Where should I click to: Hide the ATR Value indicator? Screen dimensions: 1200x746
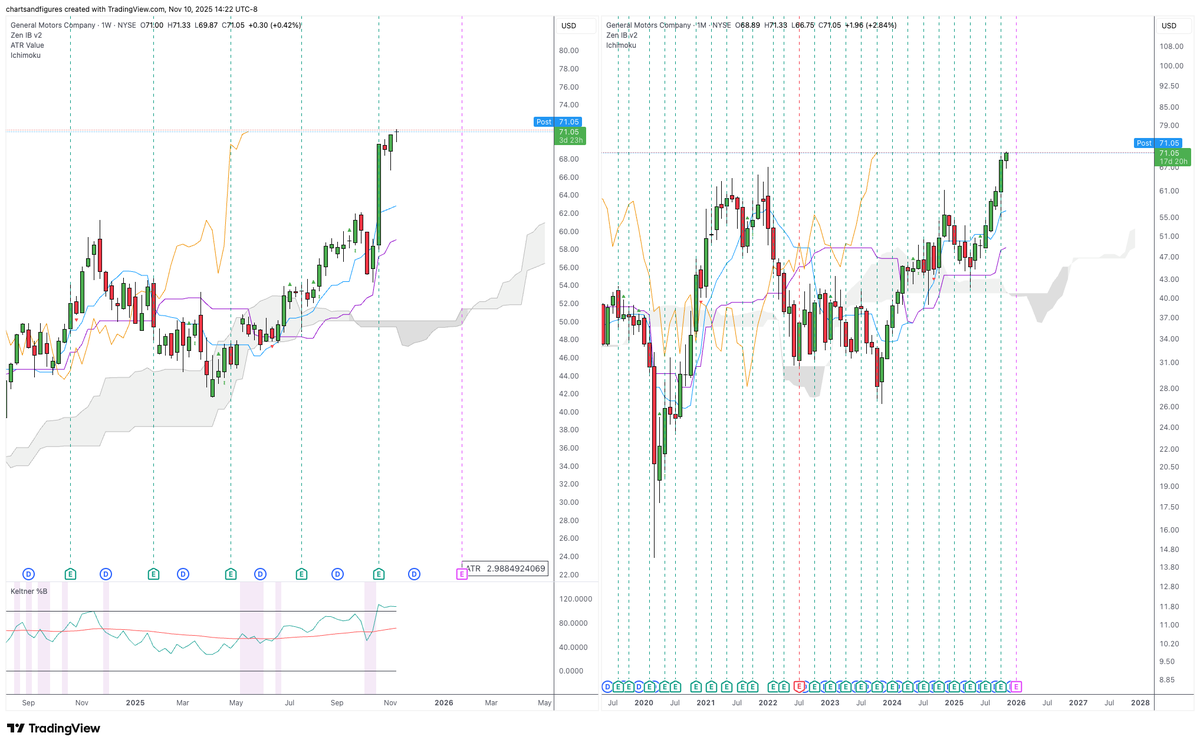click(x=26, y=45)
